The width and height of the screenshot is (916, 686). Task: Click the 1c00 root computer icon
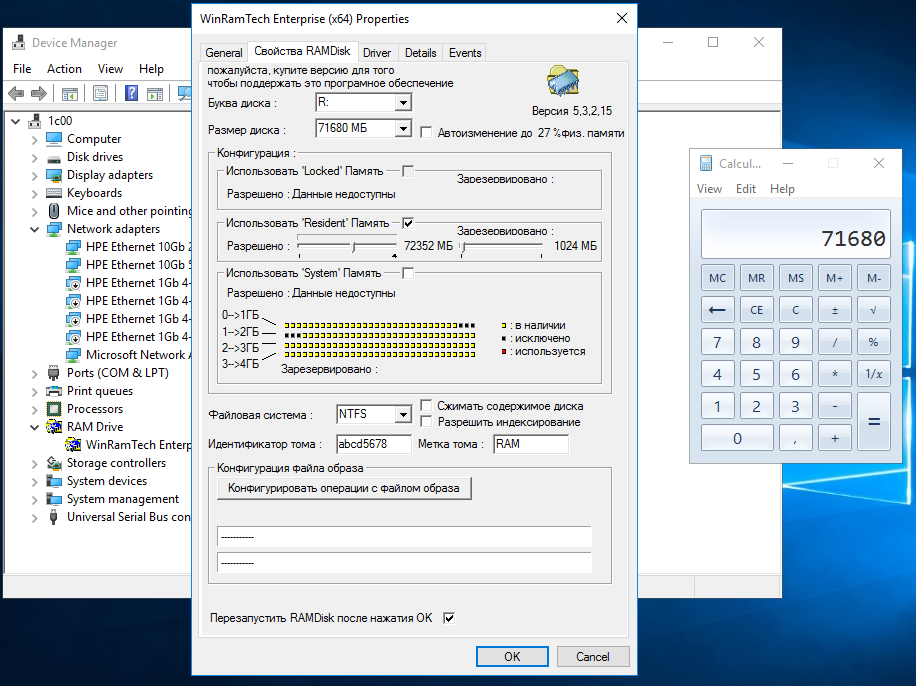pyautogui.click(x=35, y=121)
